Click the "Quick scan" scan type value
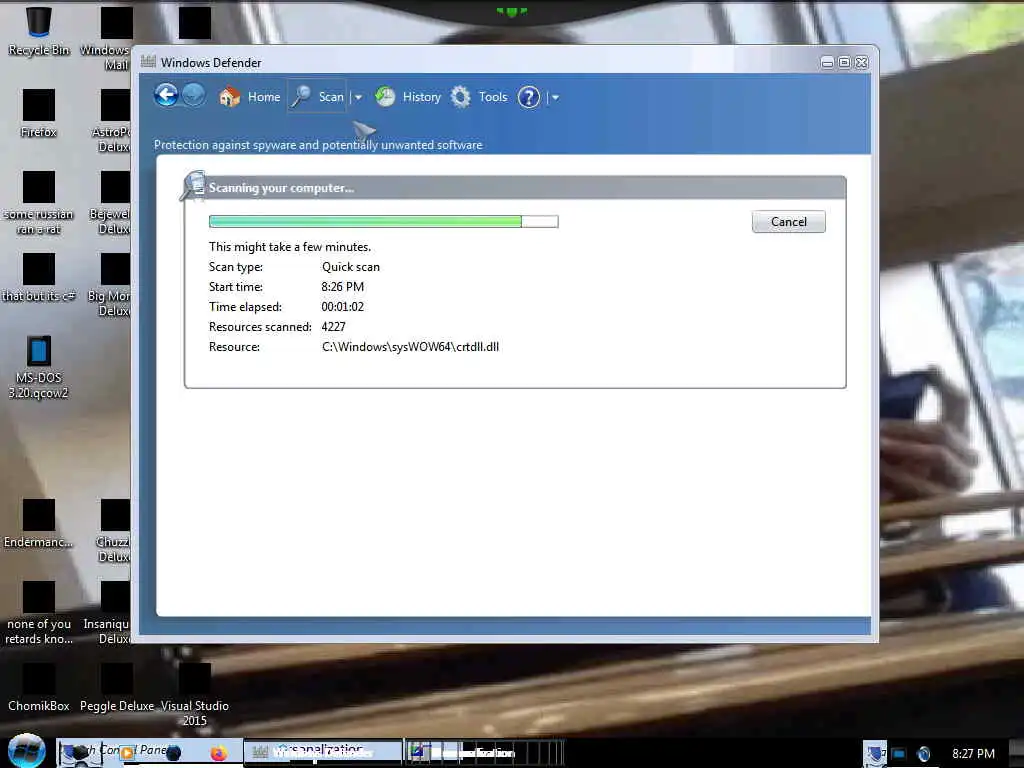 pyautogui.click(x=351, y=267)
